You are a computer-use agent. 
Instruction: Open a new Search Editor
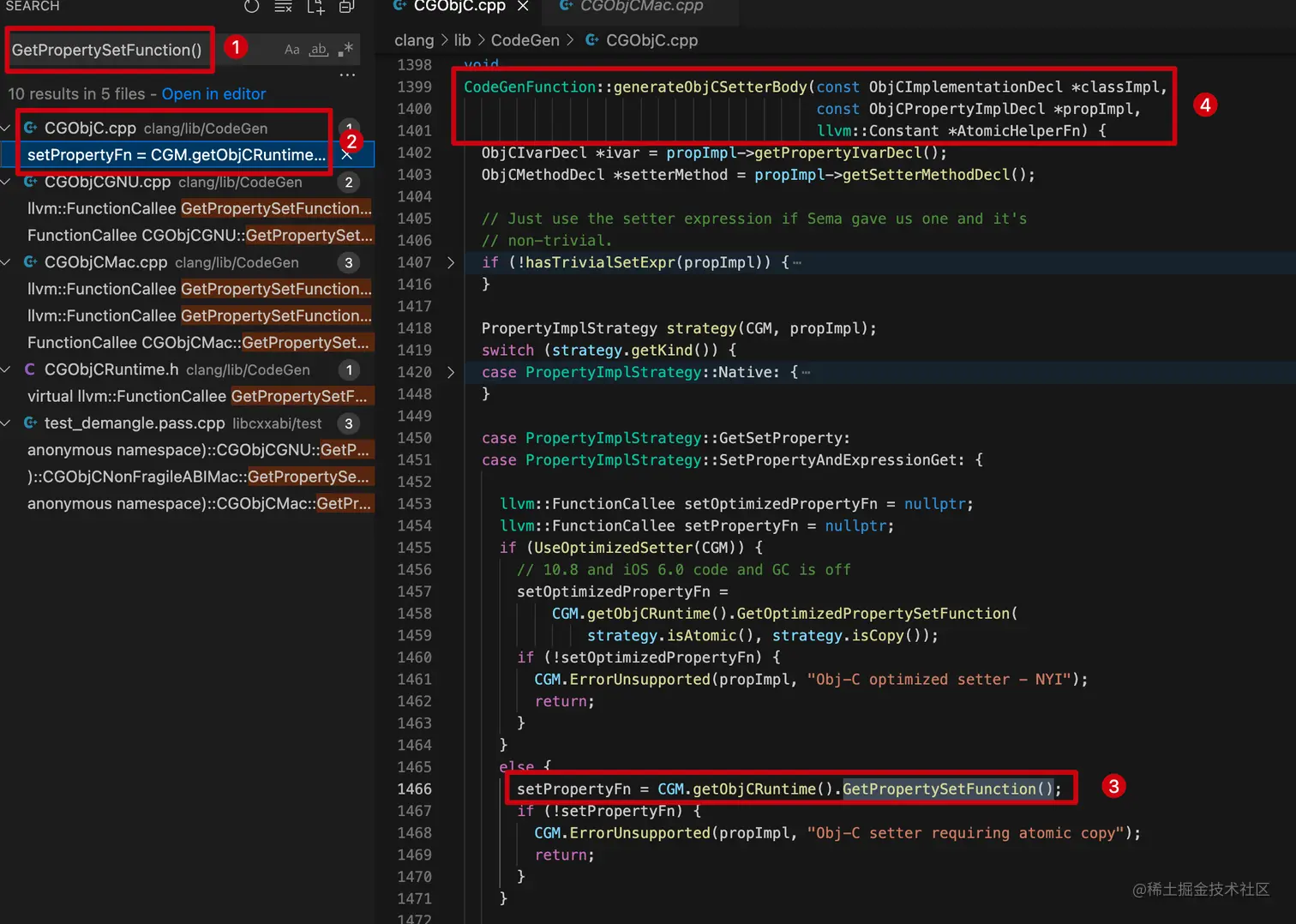315,7
